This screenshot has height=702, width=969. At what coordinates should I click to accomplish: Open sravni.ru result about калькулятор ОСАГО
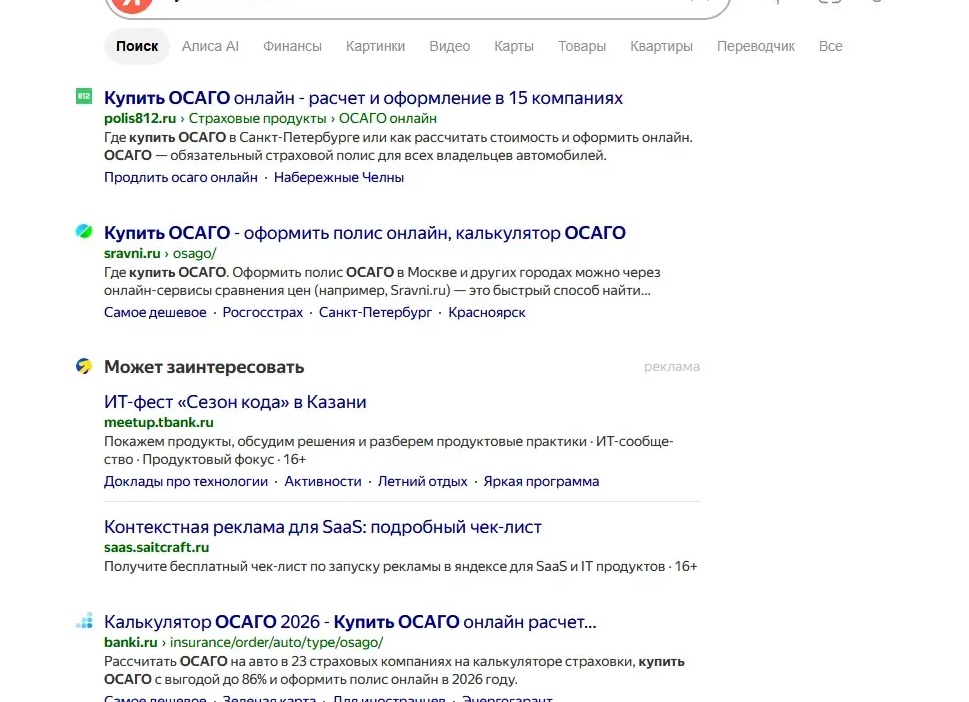tap(365, 233)
